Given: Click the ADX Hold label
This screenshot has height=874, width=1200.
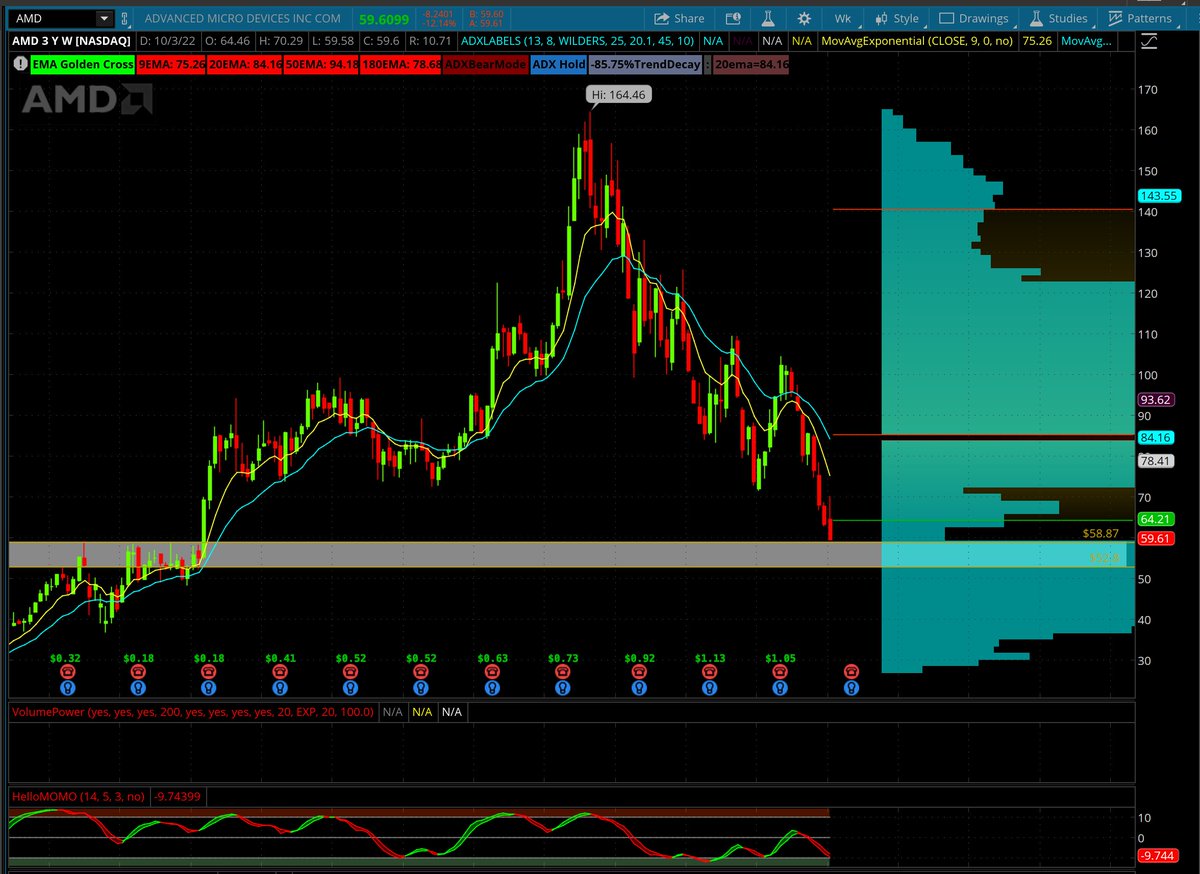Looking at the screenshot, I should tap(558, 64).
